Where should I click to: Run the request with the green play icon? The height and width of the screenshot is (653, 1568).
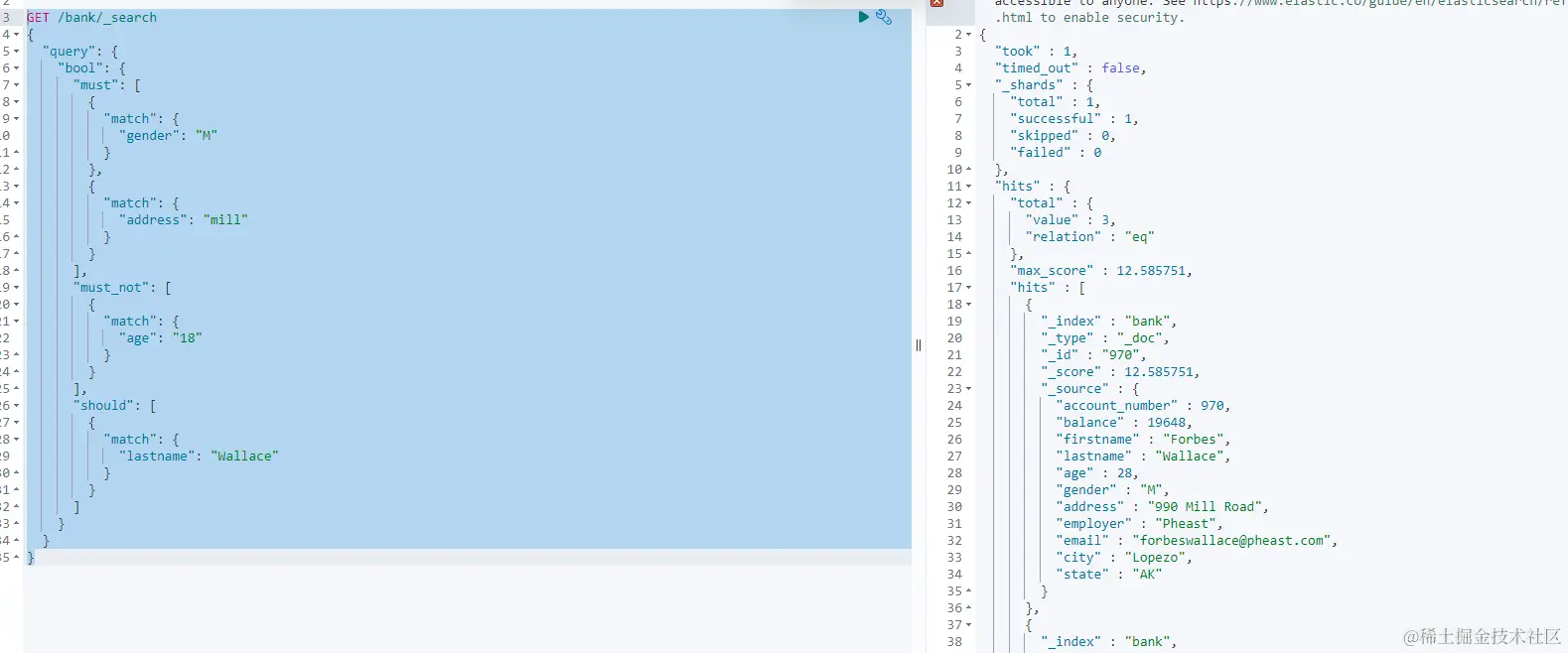pyautogui.click(x=863, y=17)
